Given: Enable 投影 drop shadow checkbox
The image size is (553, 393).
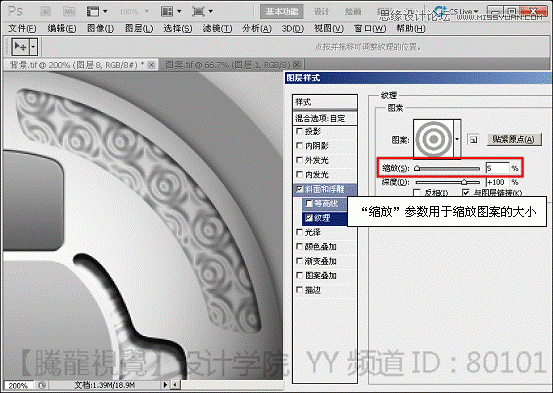Looking at the screenshot, I should point(299,131).
